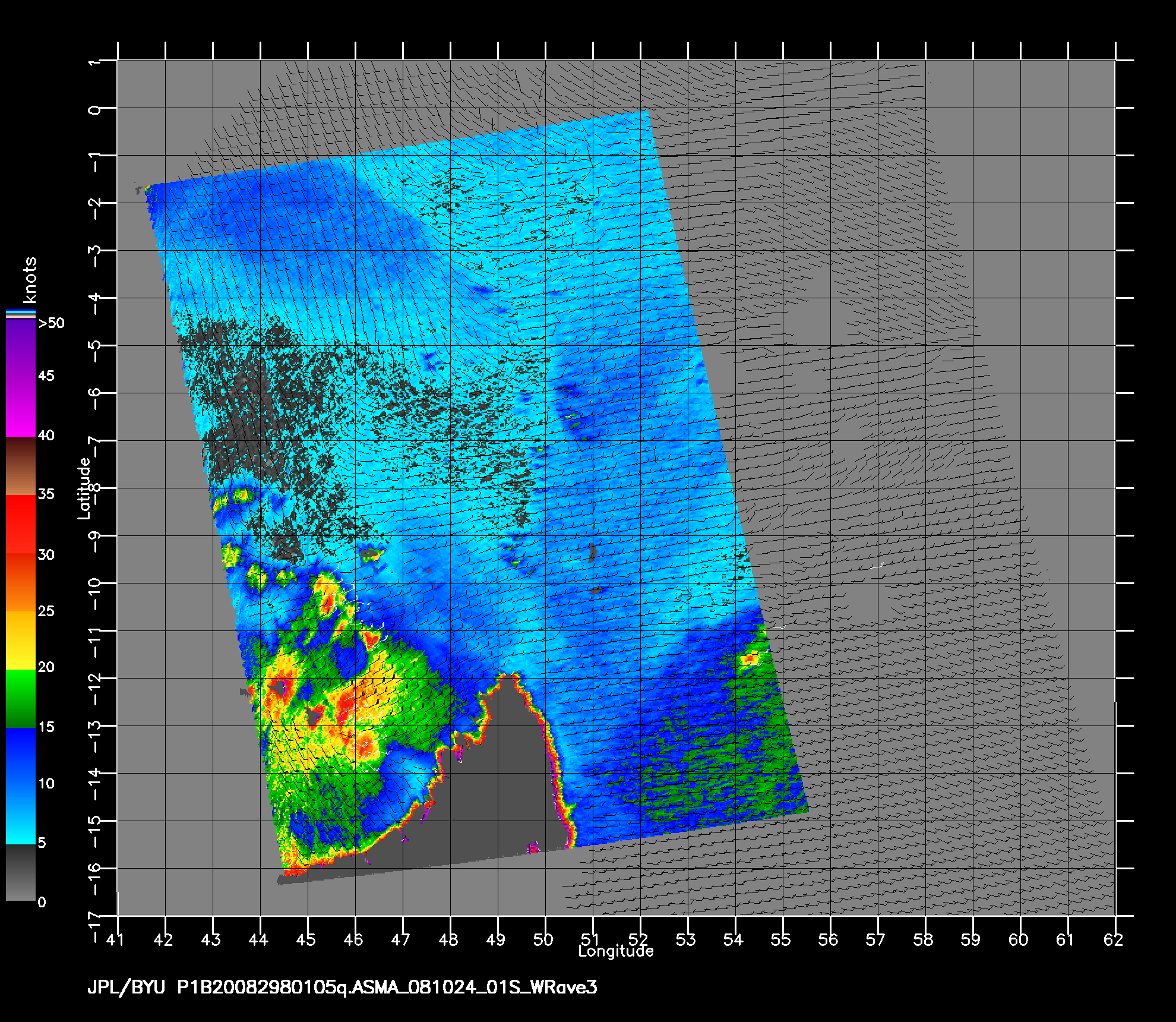The image size is (1176, 1022).
Task: Click the gray 0–5 knots colorbar segment
Action: click(x=21, y=873)
